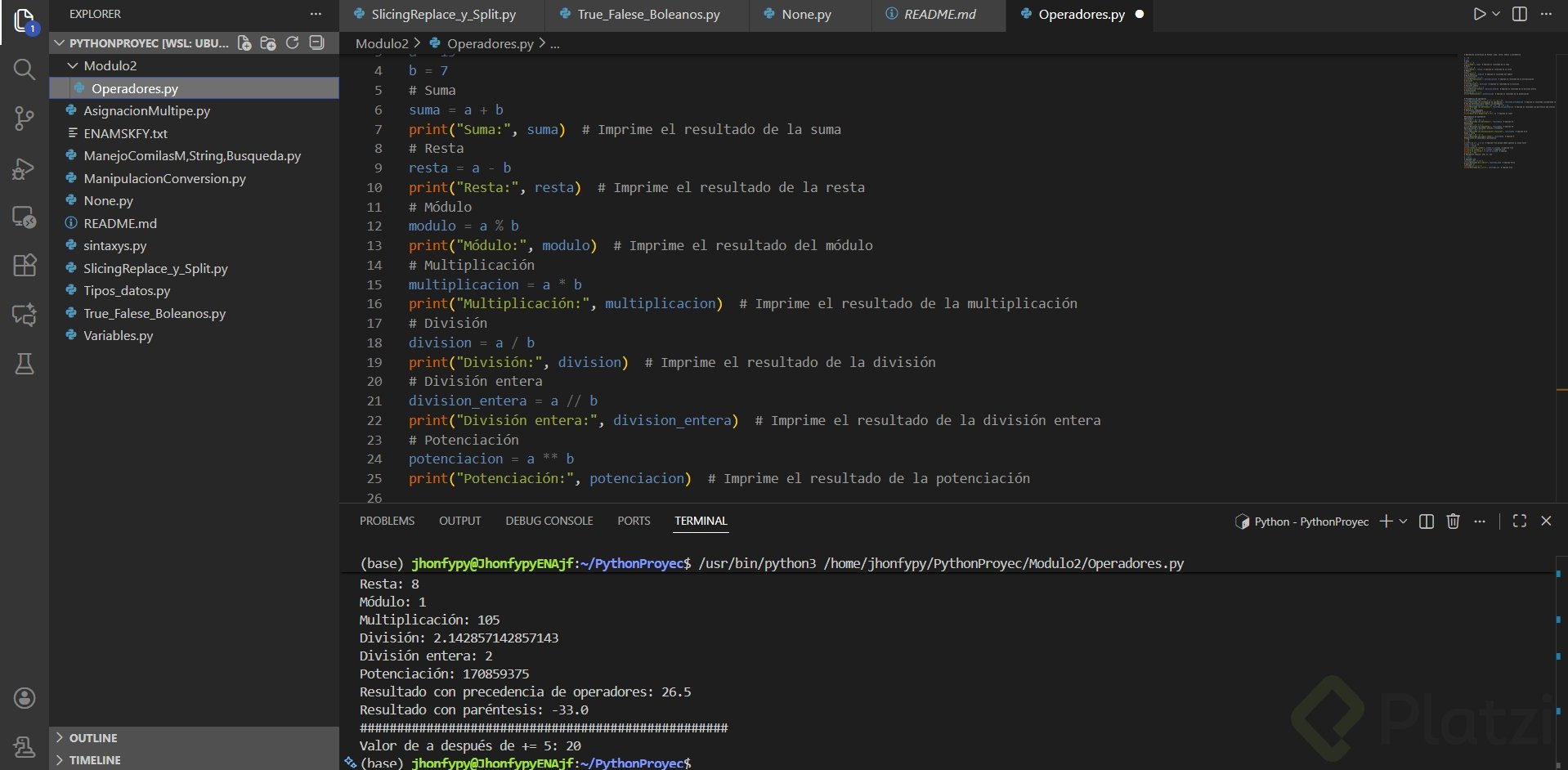
Task: Click Modulo2 in the breadcrumb path
Action: tap(381, 43)
